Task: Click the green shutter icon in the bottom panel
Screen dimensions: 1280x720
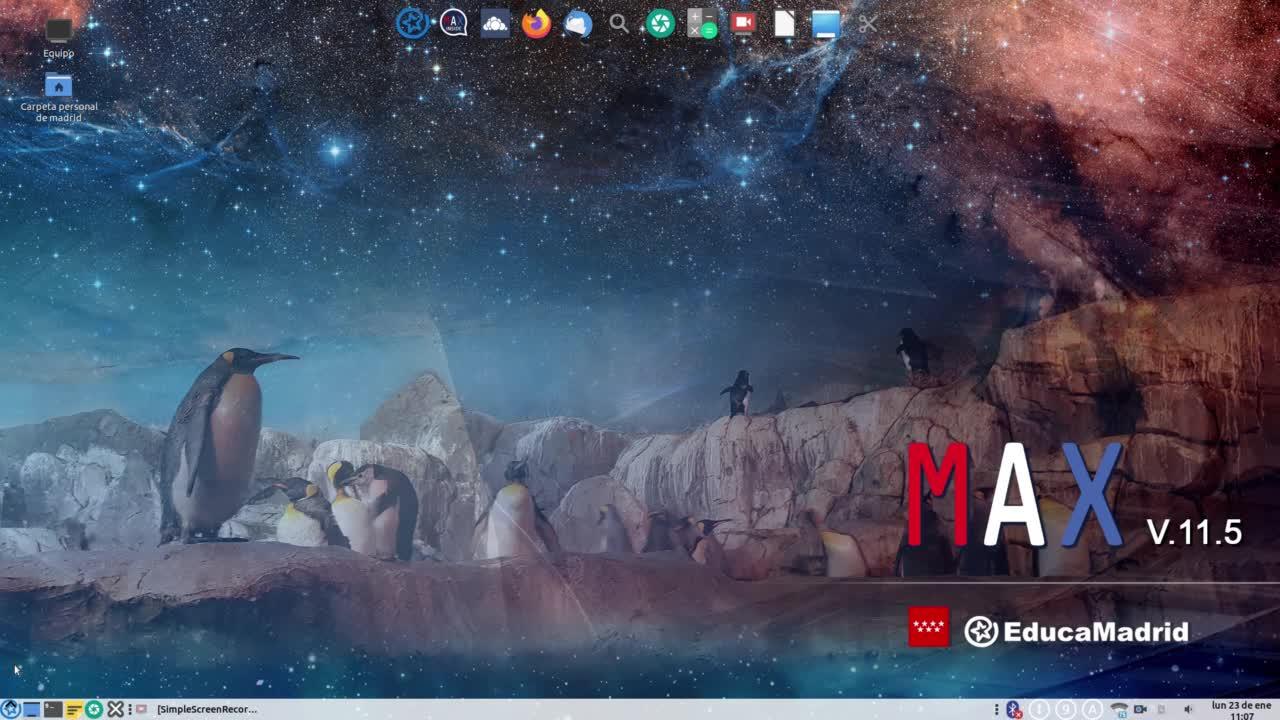Action: click(94, 709)
